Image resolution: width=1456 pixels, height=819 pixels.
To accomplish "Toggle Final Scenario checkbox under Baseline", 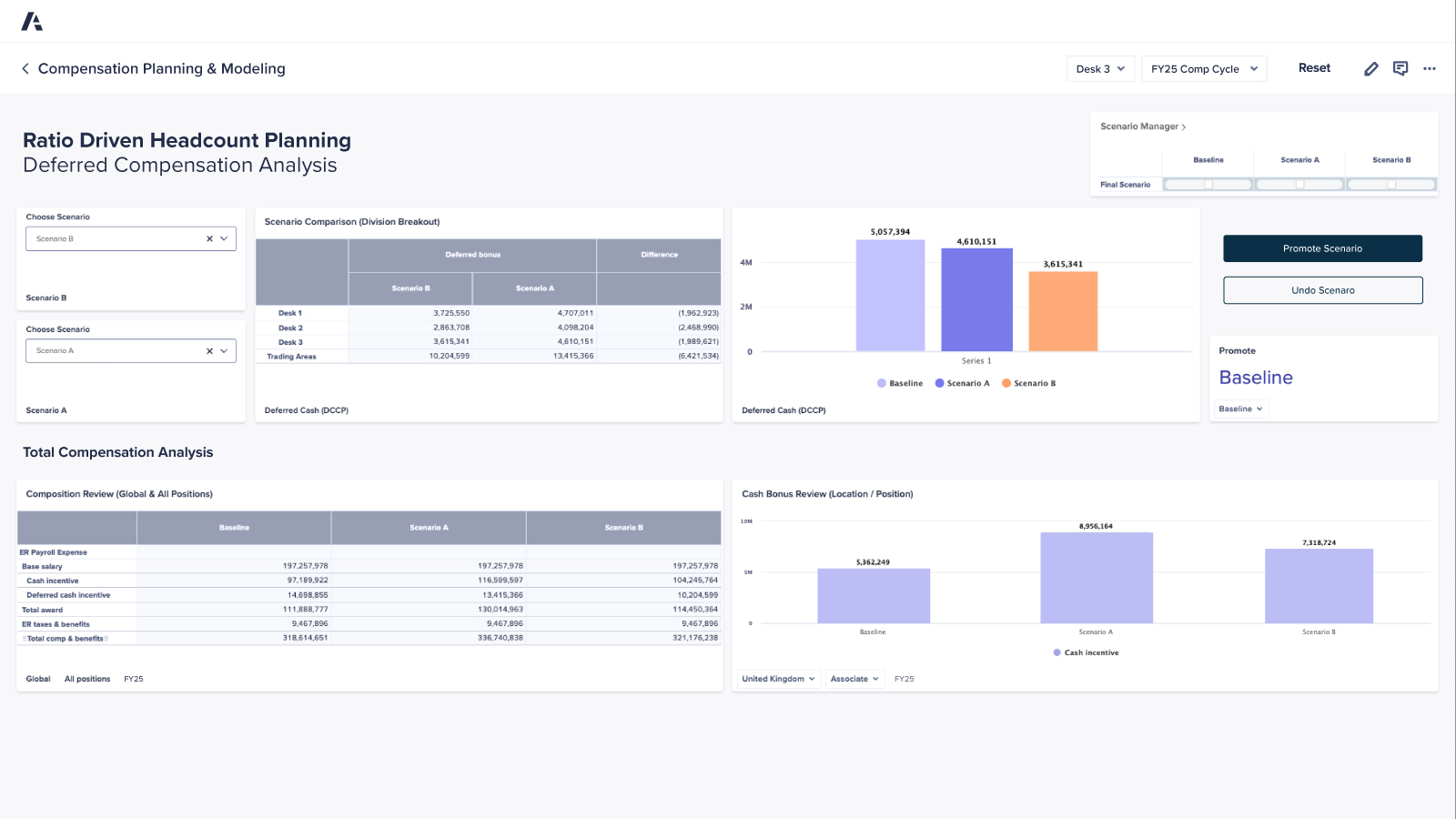I will tap(1208, 184).
